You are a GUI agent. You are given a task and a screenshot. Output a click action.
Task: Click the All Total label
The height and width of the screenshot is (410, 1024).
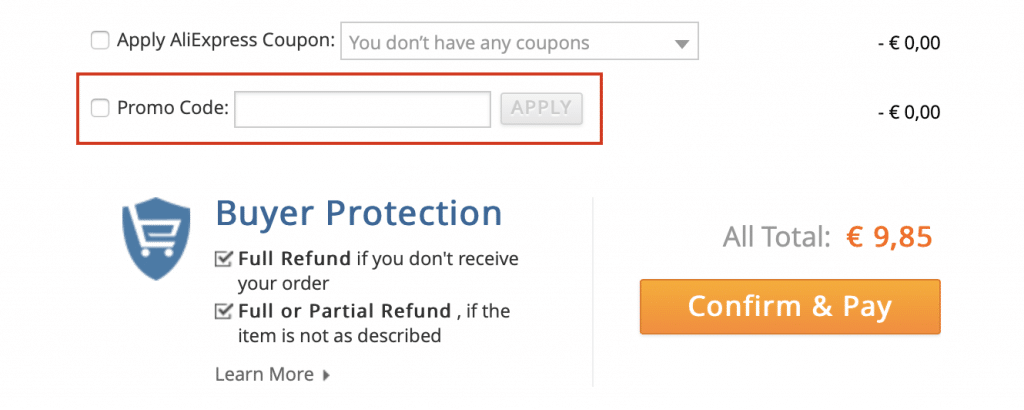(776, 238)
